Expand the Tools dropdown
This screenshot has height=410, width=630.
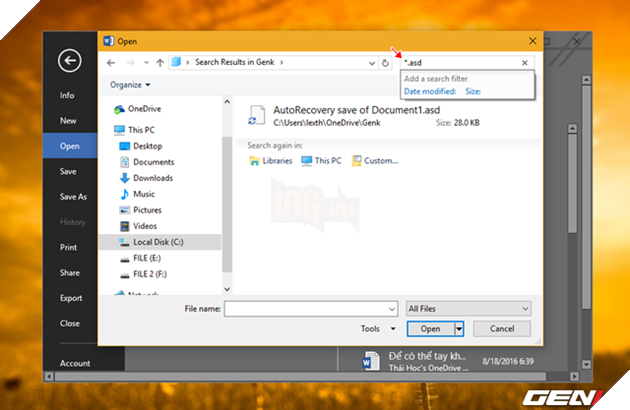click(x=374, y=328)
